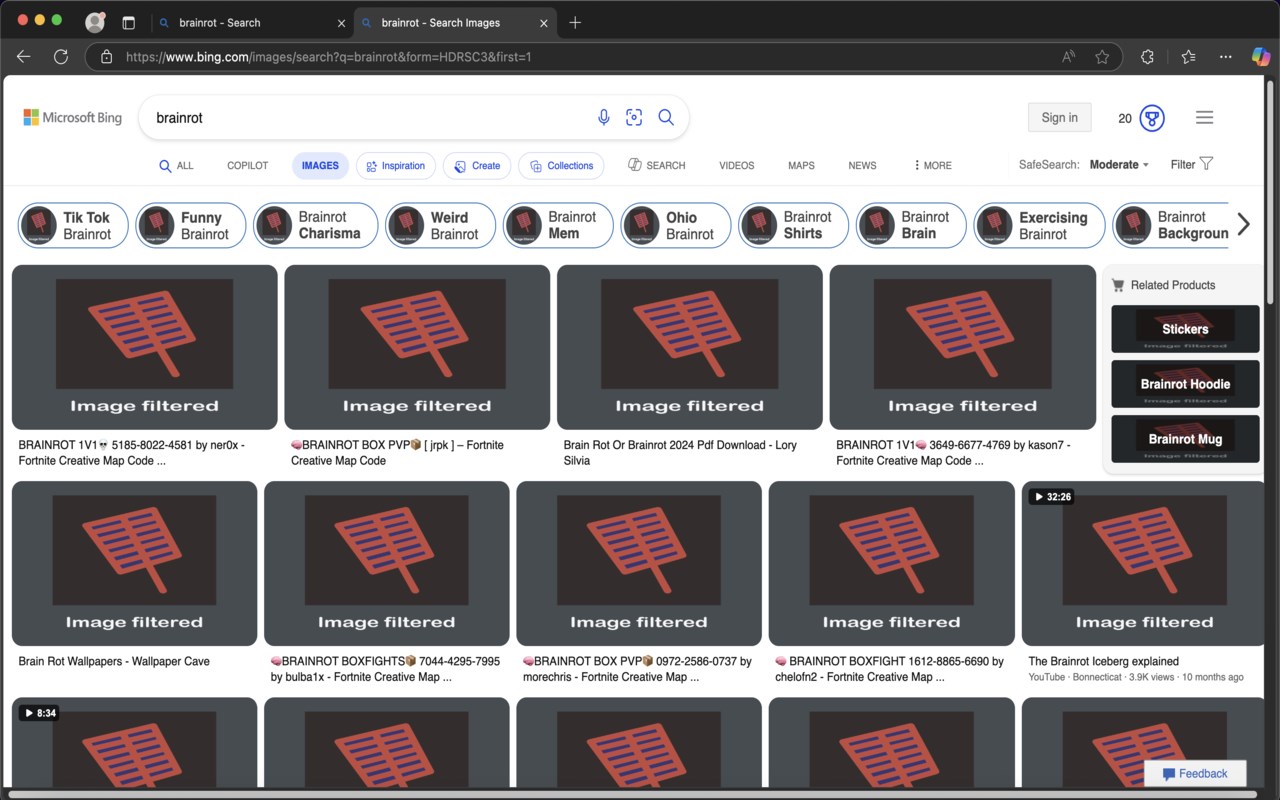Send feedback via Feedback button
This screenshot has width=1280, height=800.
click(x=1195, y=773)
